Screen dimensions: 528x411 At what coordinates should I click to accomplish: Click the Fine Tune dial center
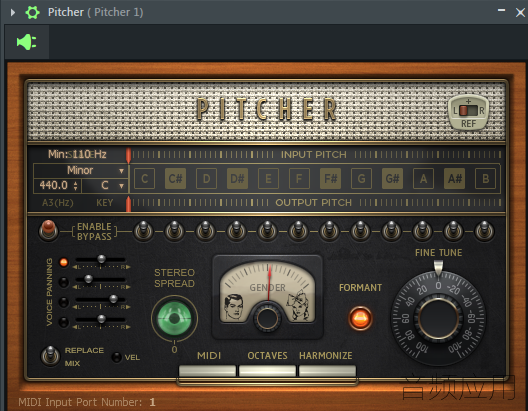(438, 318)
